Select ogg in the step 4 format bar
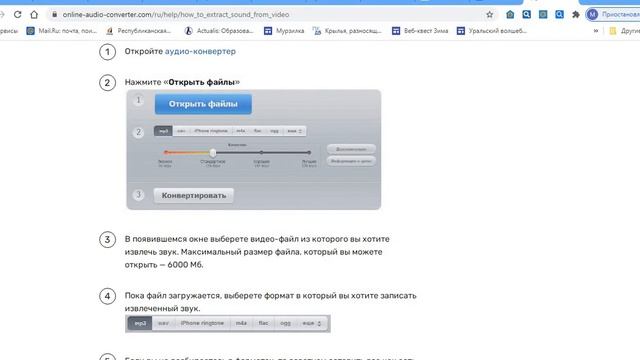Screen dimensions: 640x360 coord(285,323)
